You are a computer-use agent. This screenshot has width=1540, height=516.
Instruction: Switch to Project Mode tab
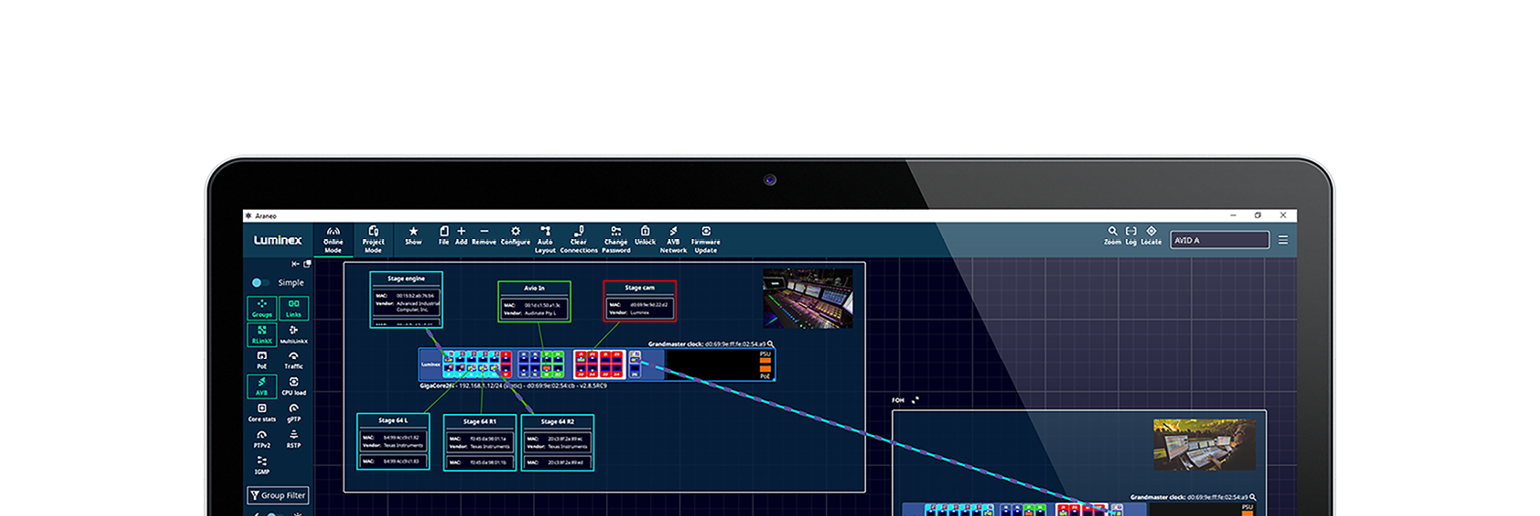[373, 239]
